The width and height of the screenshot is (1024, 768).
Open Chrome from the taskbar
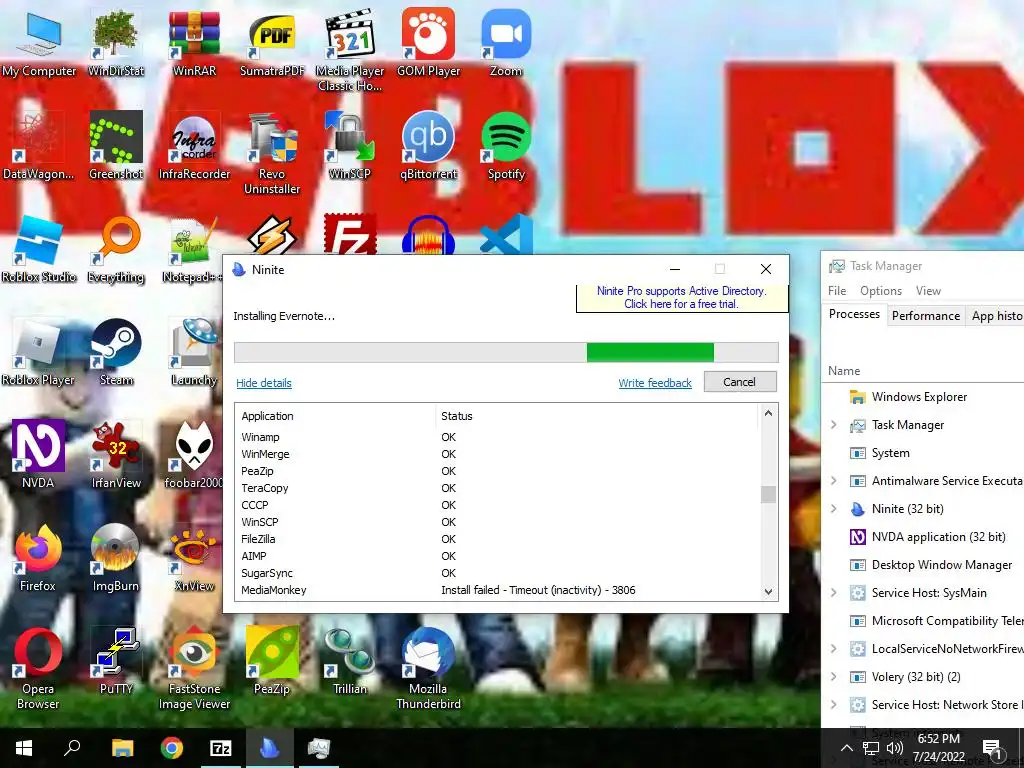tap(172, 748)
